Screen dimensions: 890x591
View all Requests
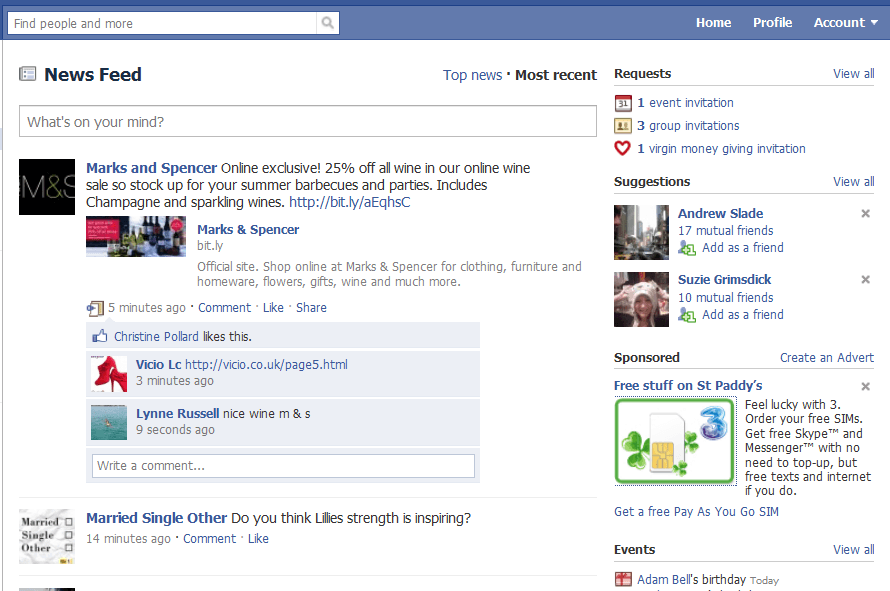click(x=854, y=74)
